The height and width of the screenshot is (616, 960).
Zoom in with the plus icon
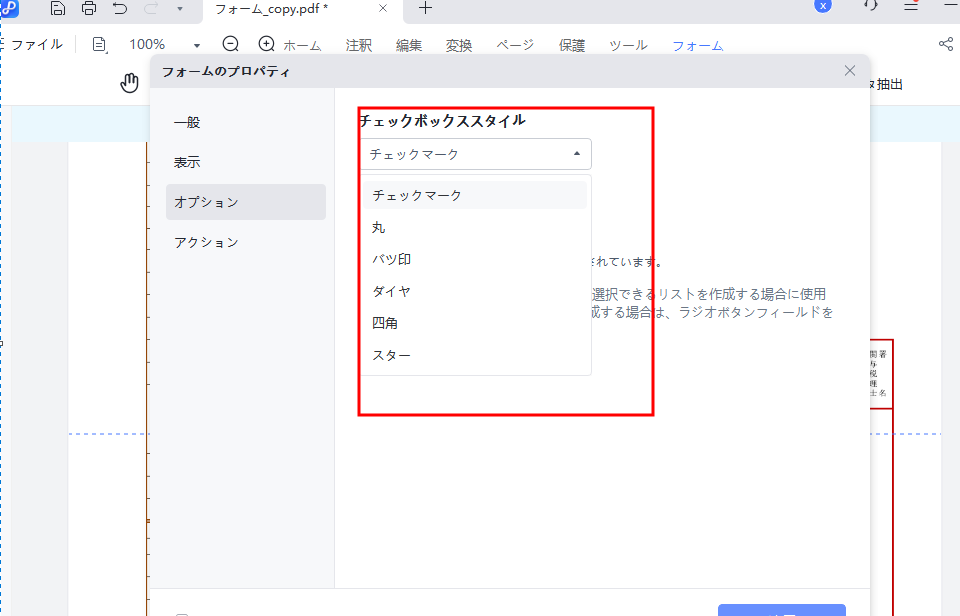tap(266, 45)
